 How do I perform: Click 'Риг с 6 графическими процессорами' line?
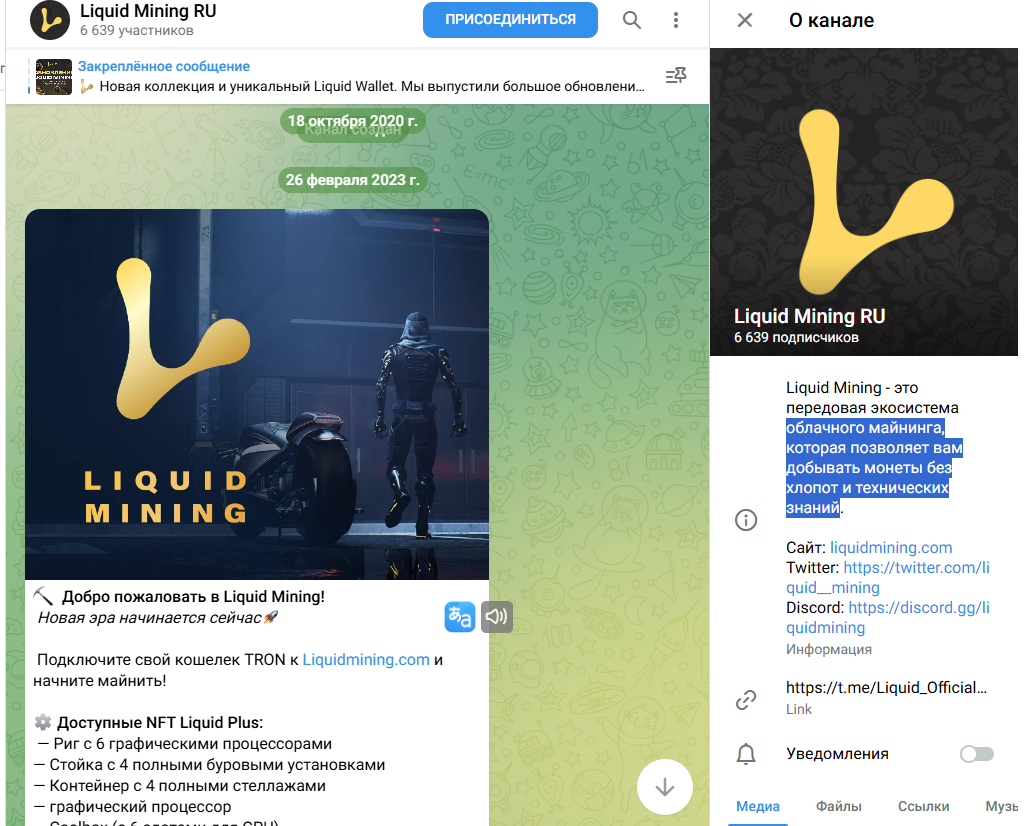193,744
